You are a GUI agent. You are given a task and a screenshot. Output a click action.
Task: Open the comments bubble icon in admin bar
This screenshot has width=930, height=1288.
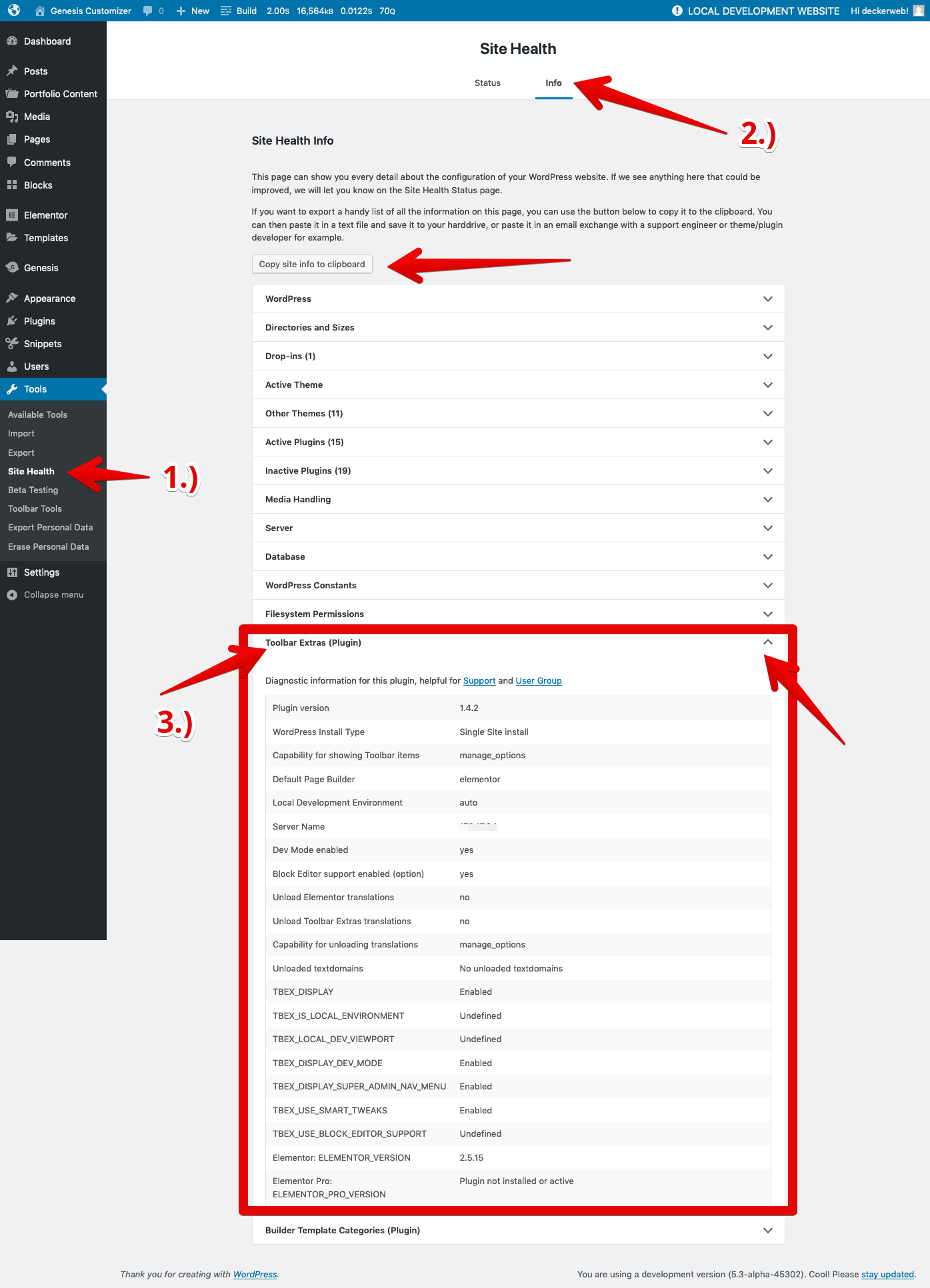click(148, 11)
